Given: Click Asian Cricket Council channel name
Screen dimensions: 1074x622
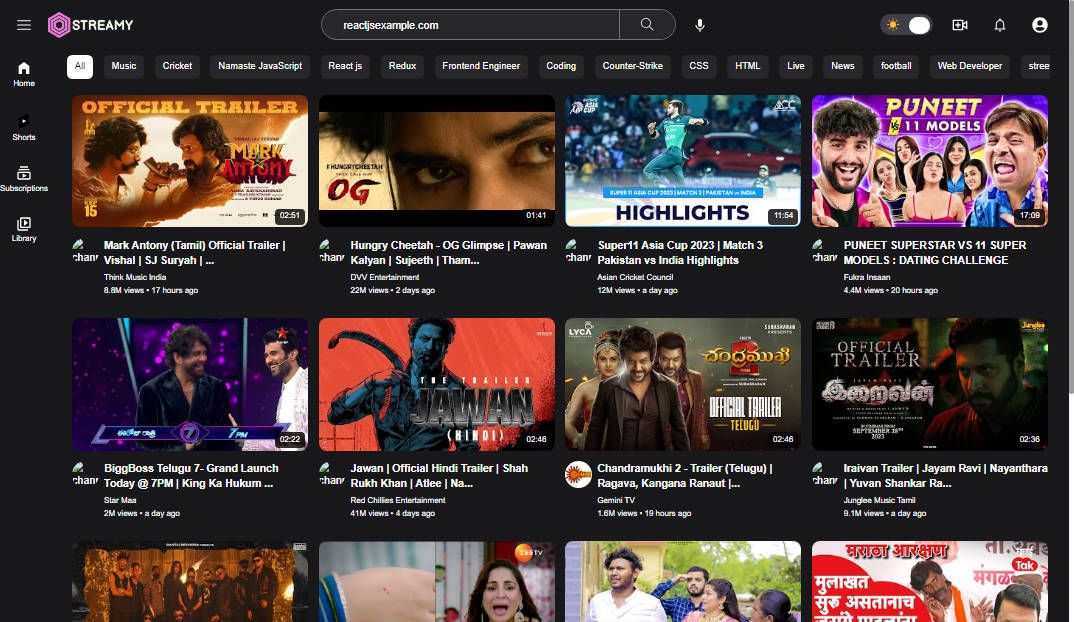Looking at the screenshot, I should (635, 277).
